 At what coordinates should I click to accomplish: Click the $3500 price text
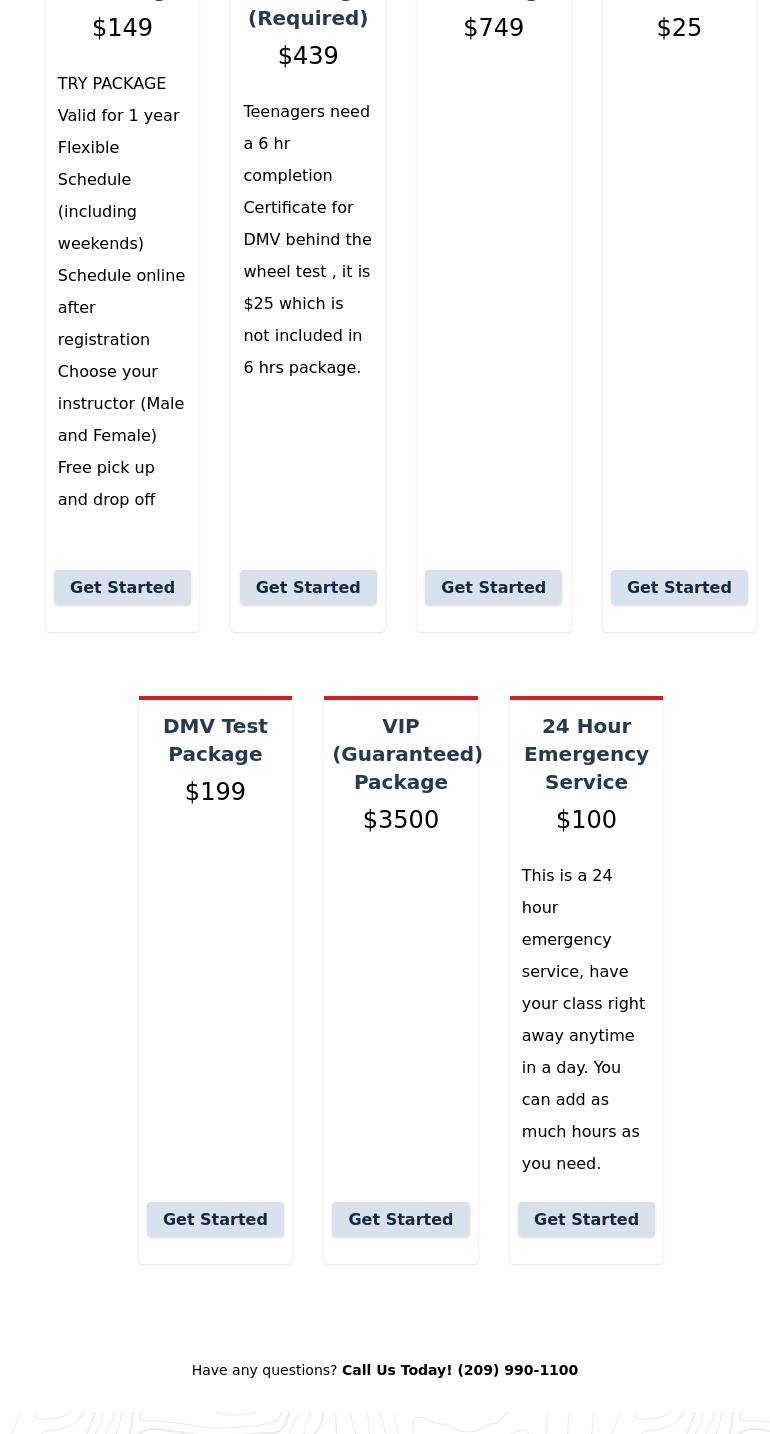(x=401, y=820)
